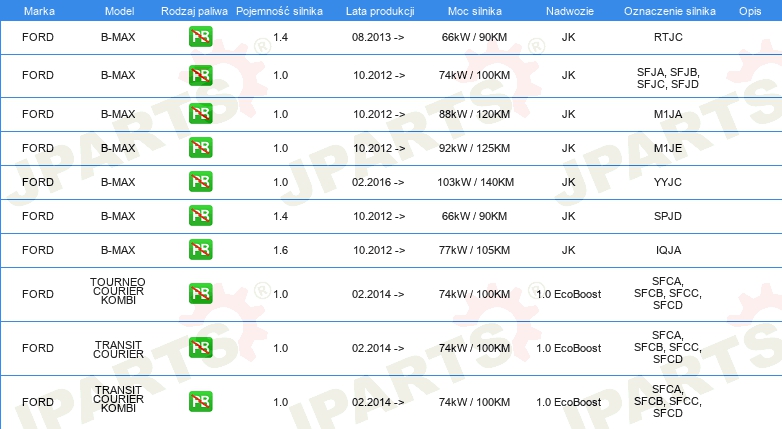Select 66kW / 90KM in the RTJC row

click(x=474, y=37)
